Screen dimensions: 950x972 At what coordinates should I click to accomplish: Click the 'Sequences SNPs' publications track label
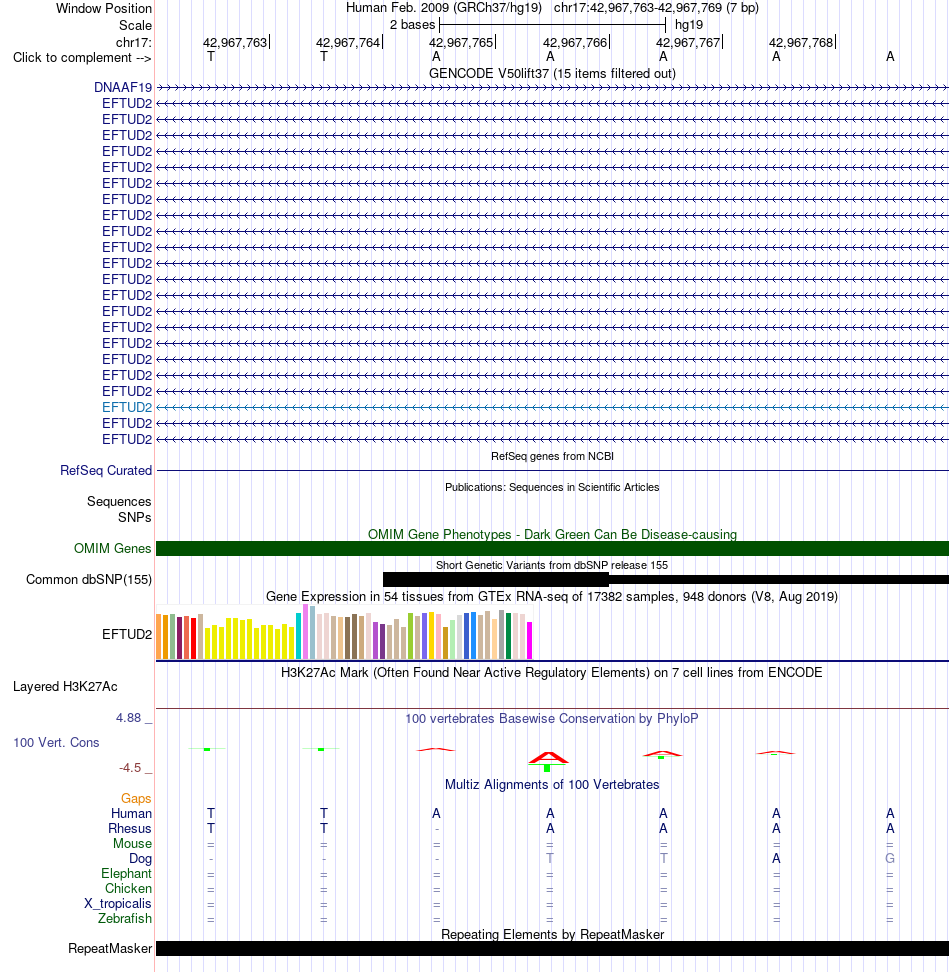119,510
